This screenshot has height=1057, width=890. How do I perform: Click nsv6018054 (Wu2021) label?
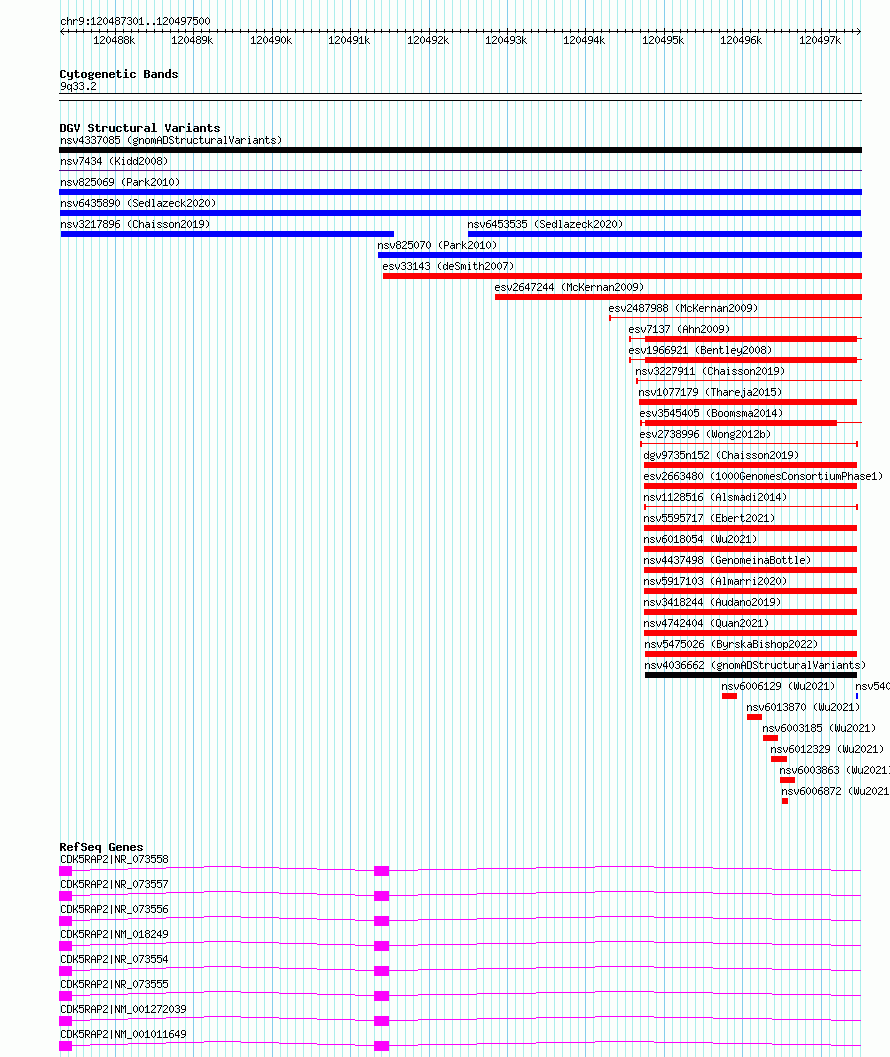pos(700,539)
